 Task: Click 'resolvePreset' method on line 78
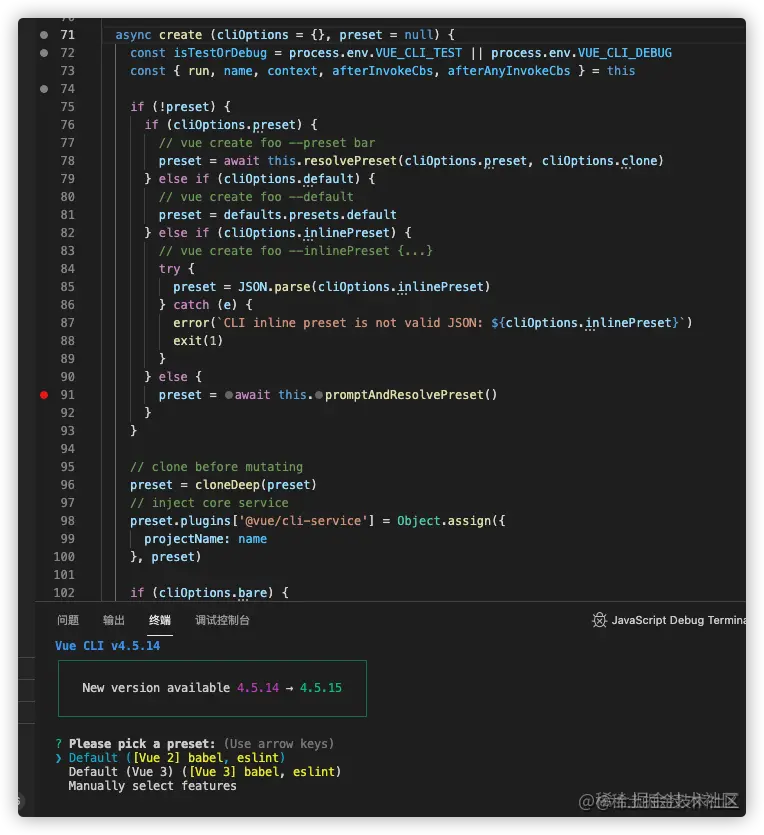(350, 161)
